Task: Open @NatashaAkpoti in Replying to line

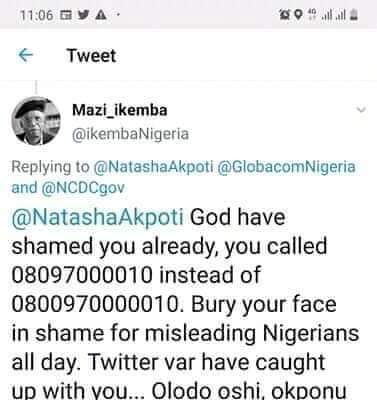Action: point(153,167)
